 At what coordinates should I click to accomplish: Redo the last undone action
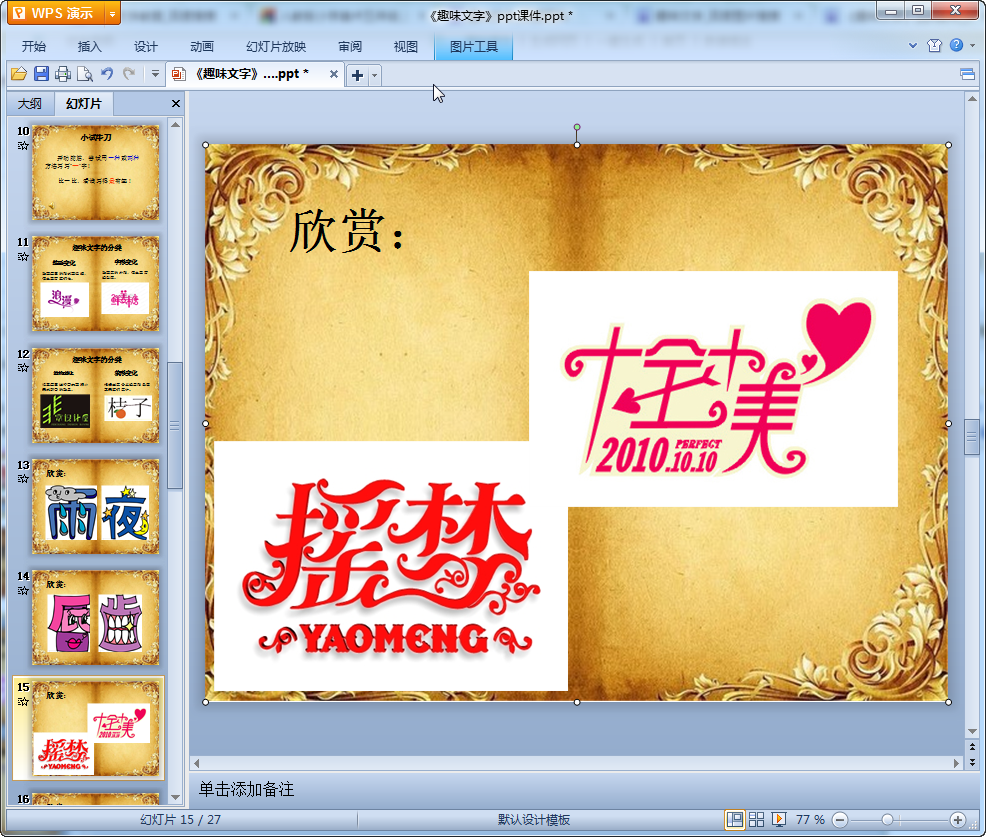tap(129, 74)
